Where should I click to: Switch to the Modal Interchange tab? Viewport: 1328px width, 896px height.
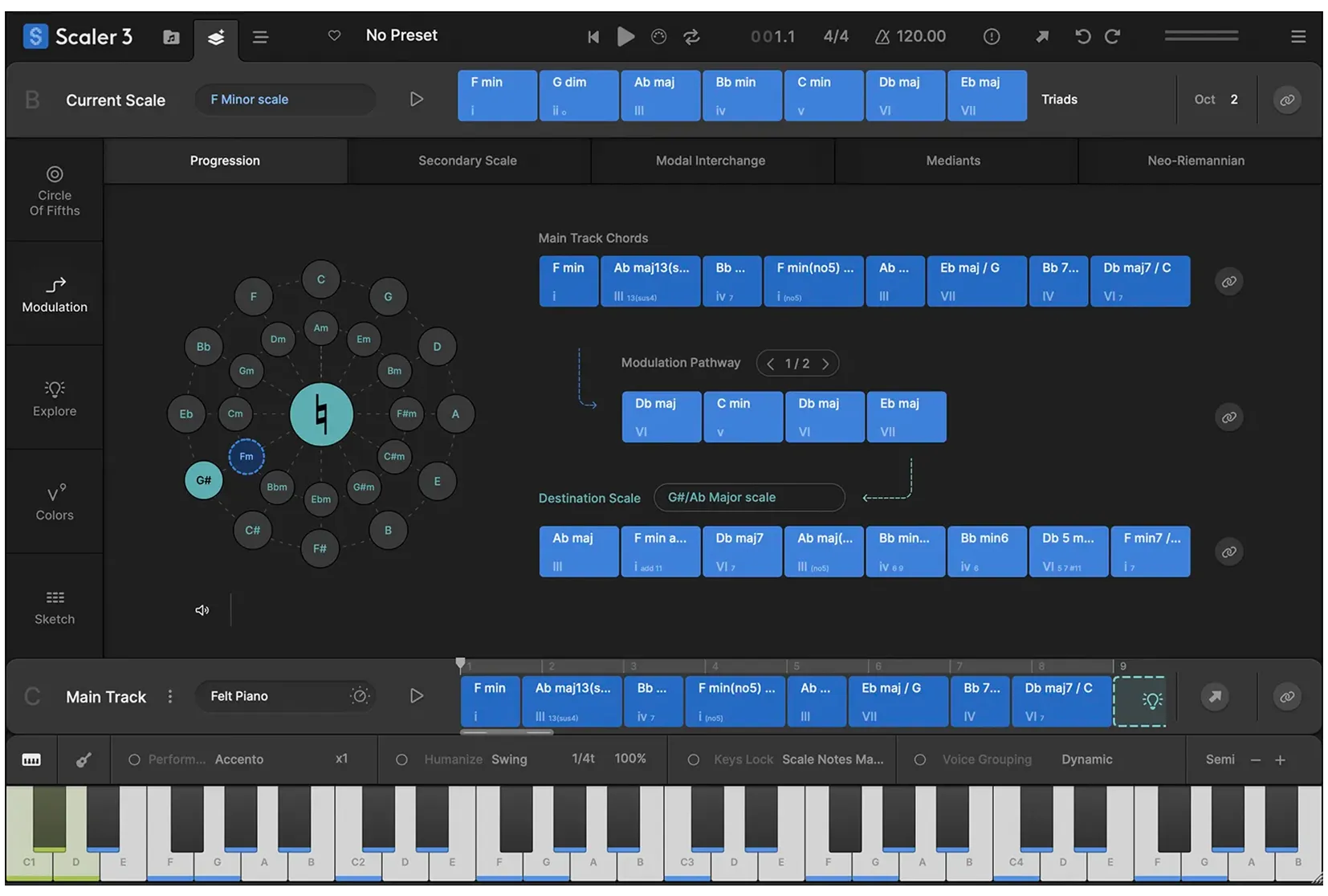point(711,161)
